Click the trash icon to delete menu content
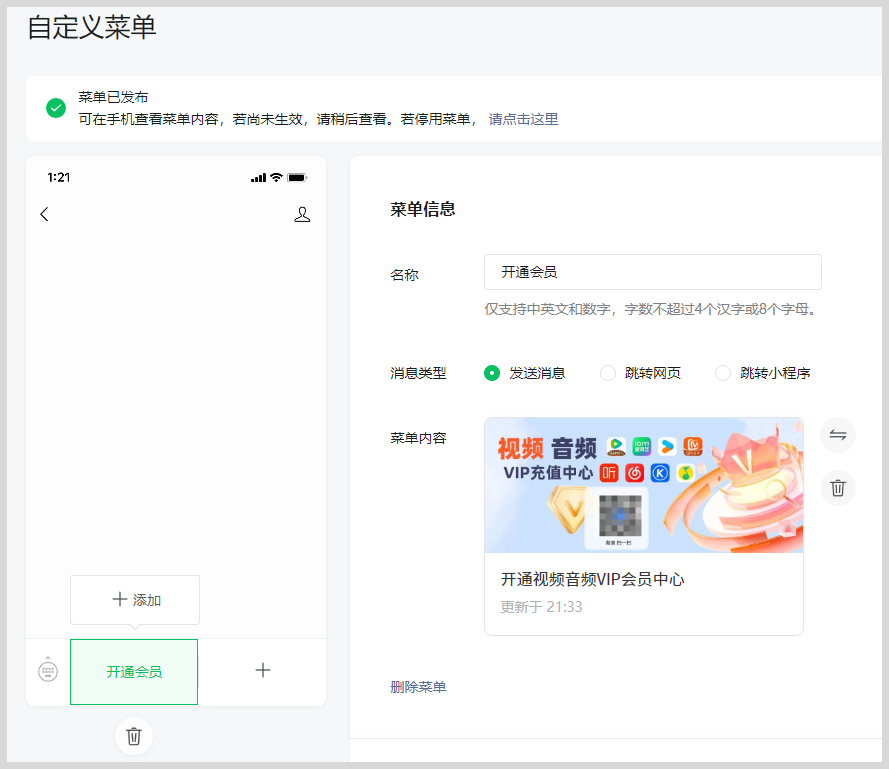Viewport: 889px width, 769px height. (x=837, y=488)
